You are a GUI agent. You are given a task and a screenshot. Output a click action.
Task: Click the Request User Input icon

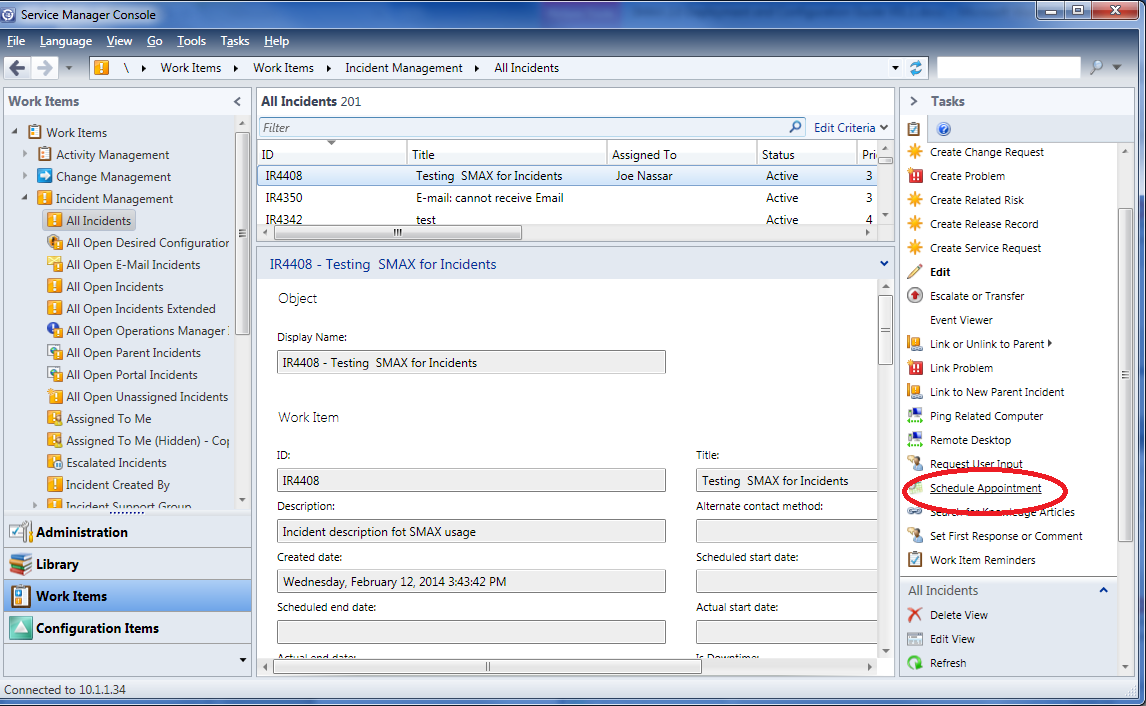tap(914, 463)
